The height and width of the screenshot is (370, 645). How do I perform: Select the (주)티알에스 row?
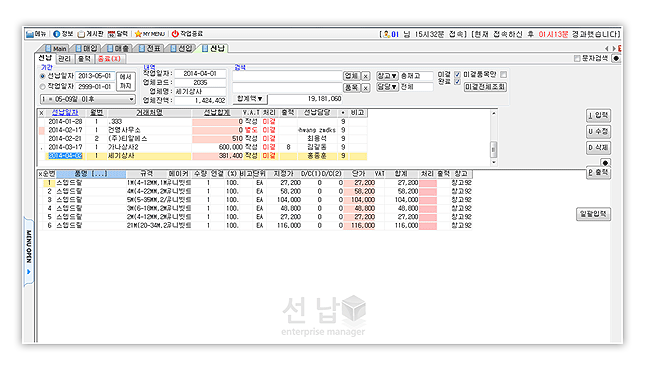point(204,139)
